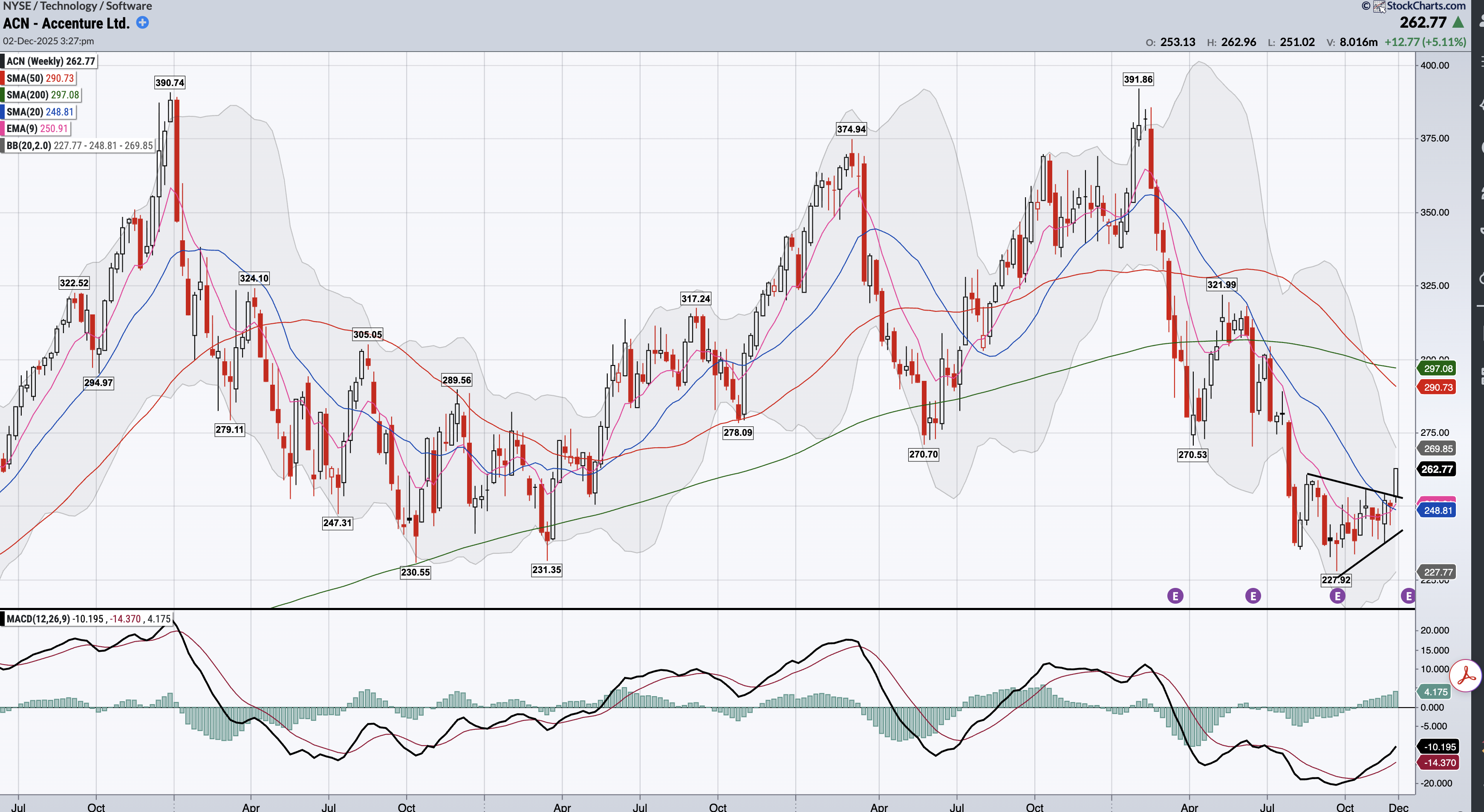The width and height of the screenshot is (1484, 812).
Task: Click the blue plus icon beside Accenture Ltd.
Action: pyautogui.click(x=142, y=23)
